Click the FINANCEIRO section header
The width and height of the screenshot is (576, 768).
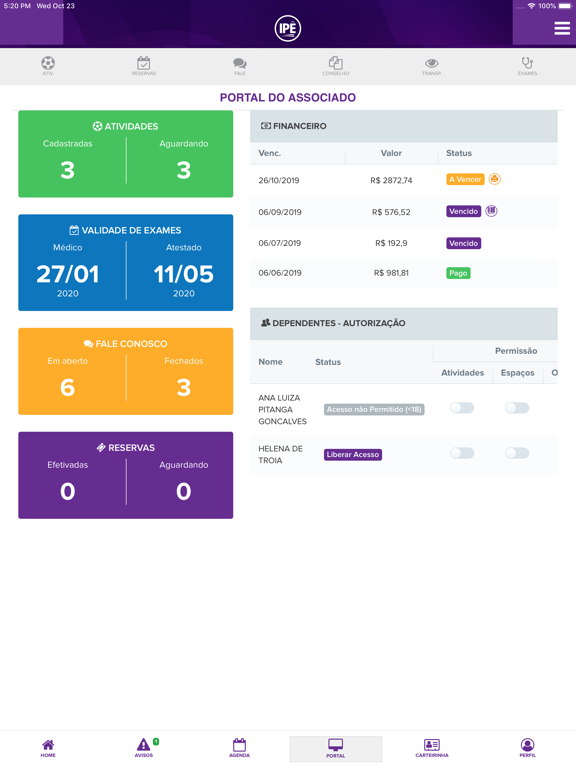pos(404,126)
